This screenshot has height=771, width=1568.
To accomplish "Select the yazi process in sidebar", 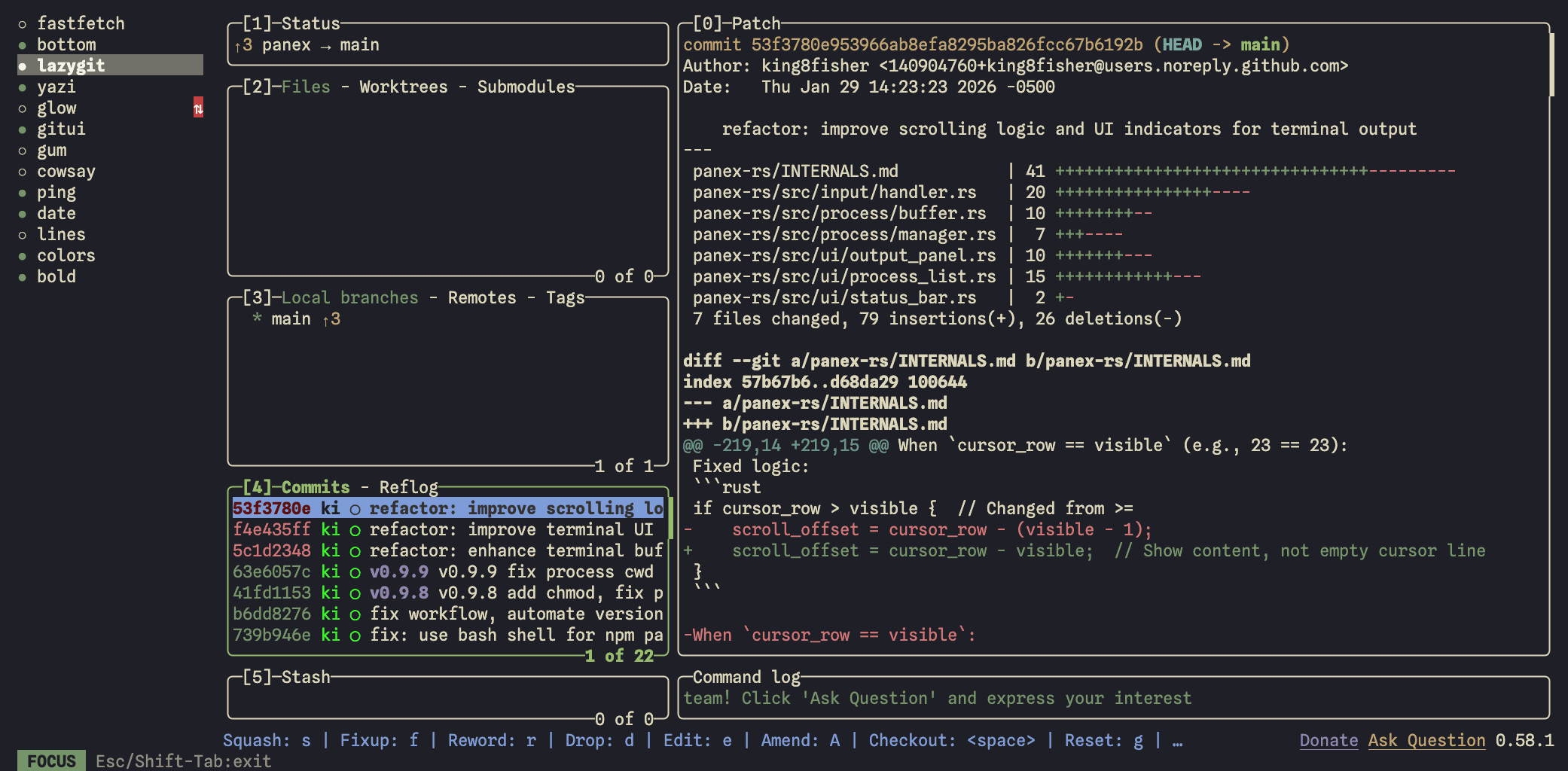I will 56,87.
